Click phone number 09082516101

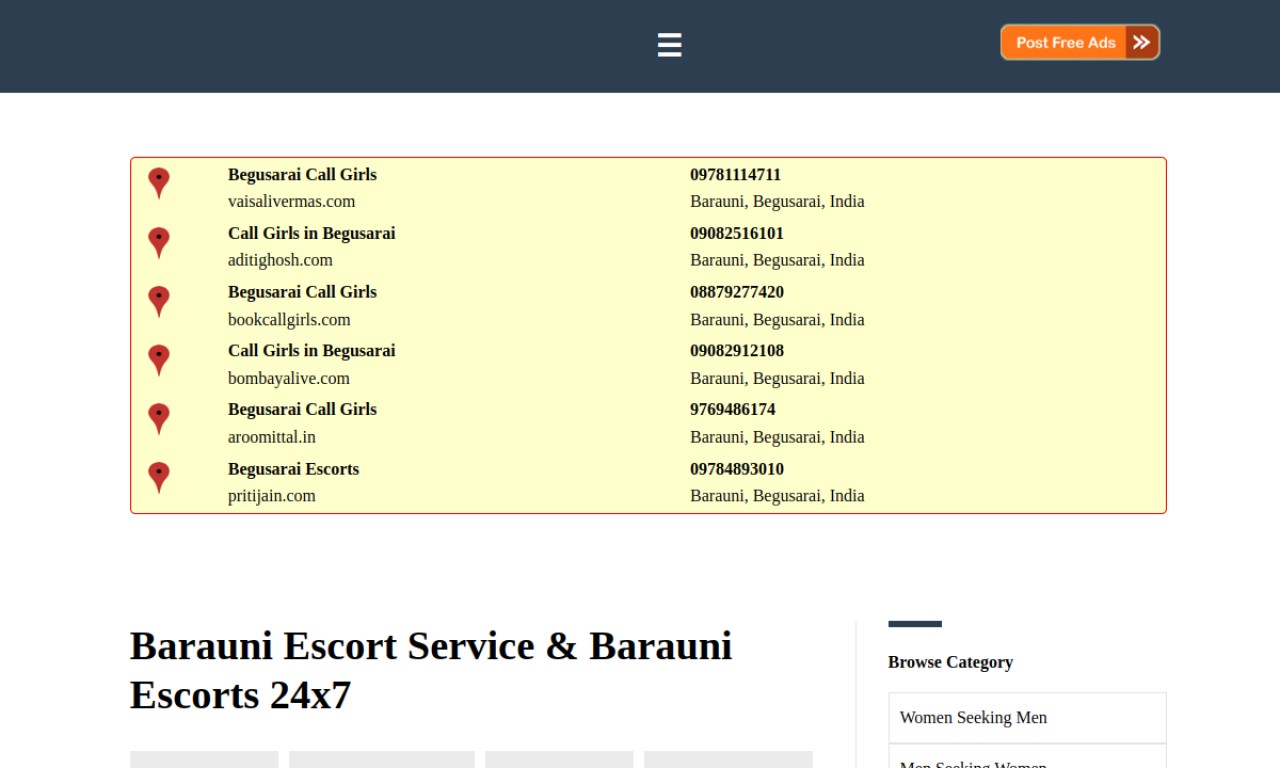737,233
